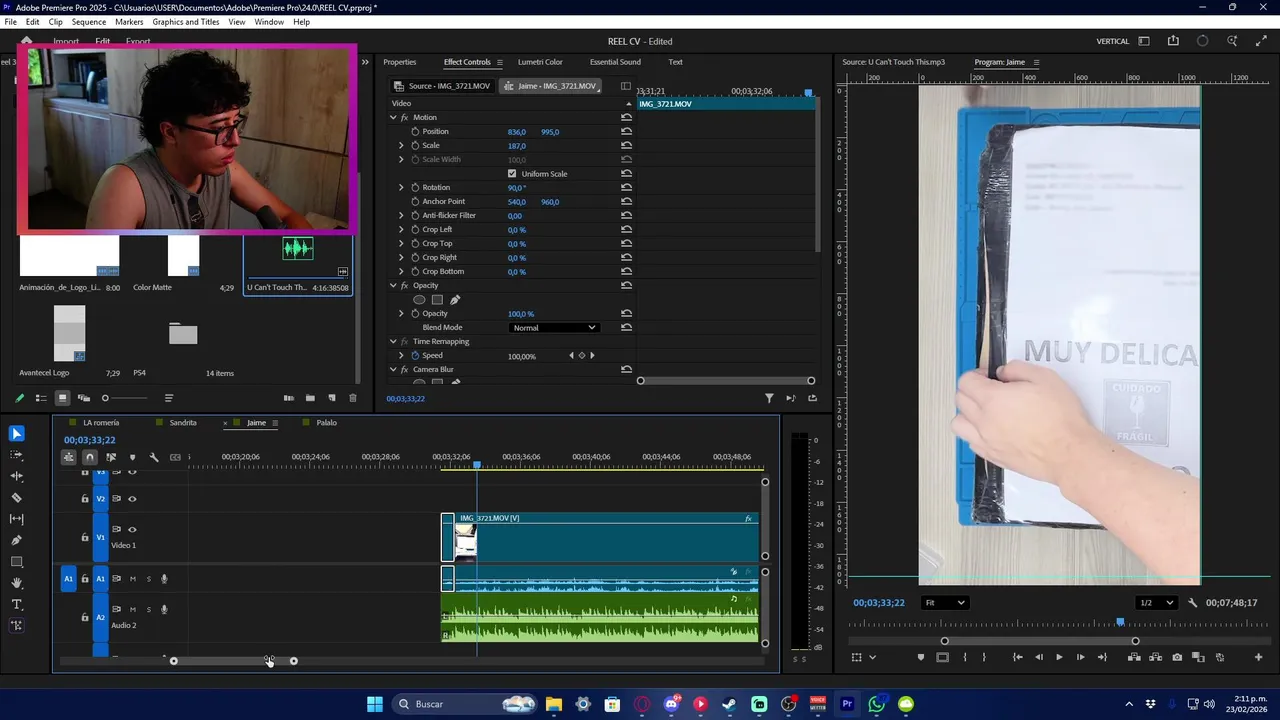Click Source - IMG_3721.MOV clip button

pyautogui.click(x=443, y=86)
